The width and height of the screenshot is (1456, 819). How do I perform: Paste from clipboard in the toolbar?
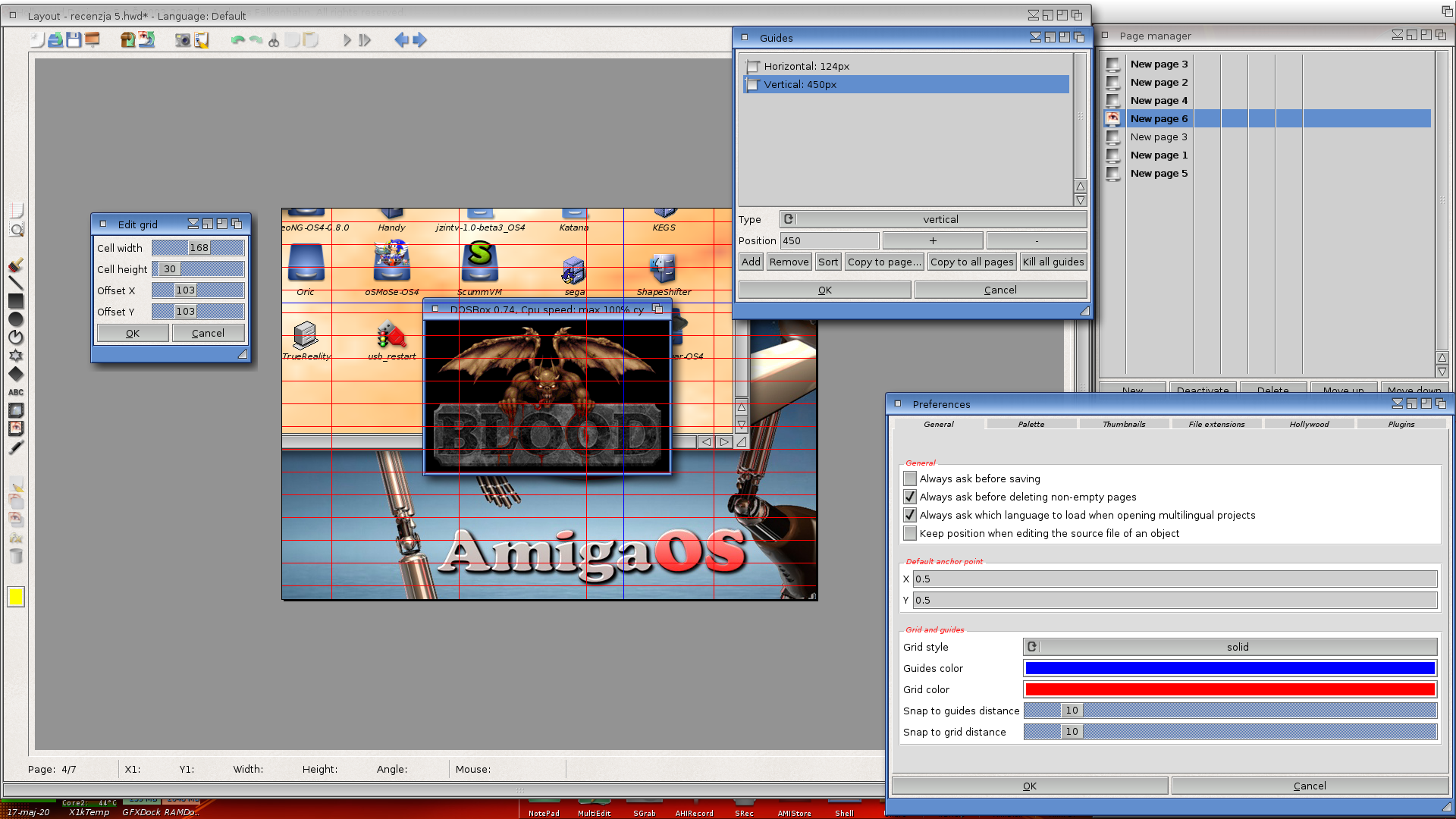(310, 39)
